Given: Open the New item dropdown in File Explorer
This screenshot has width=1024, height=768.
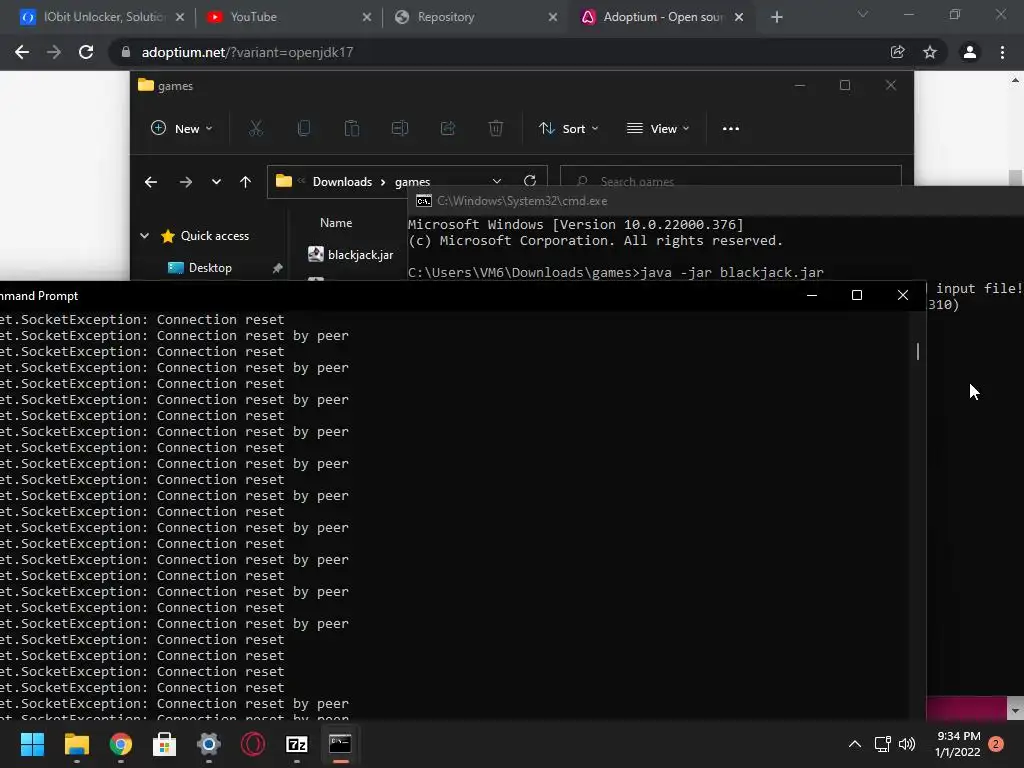Looking at the screenshot, I should 182,129.
